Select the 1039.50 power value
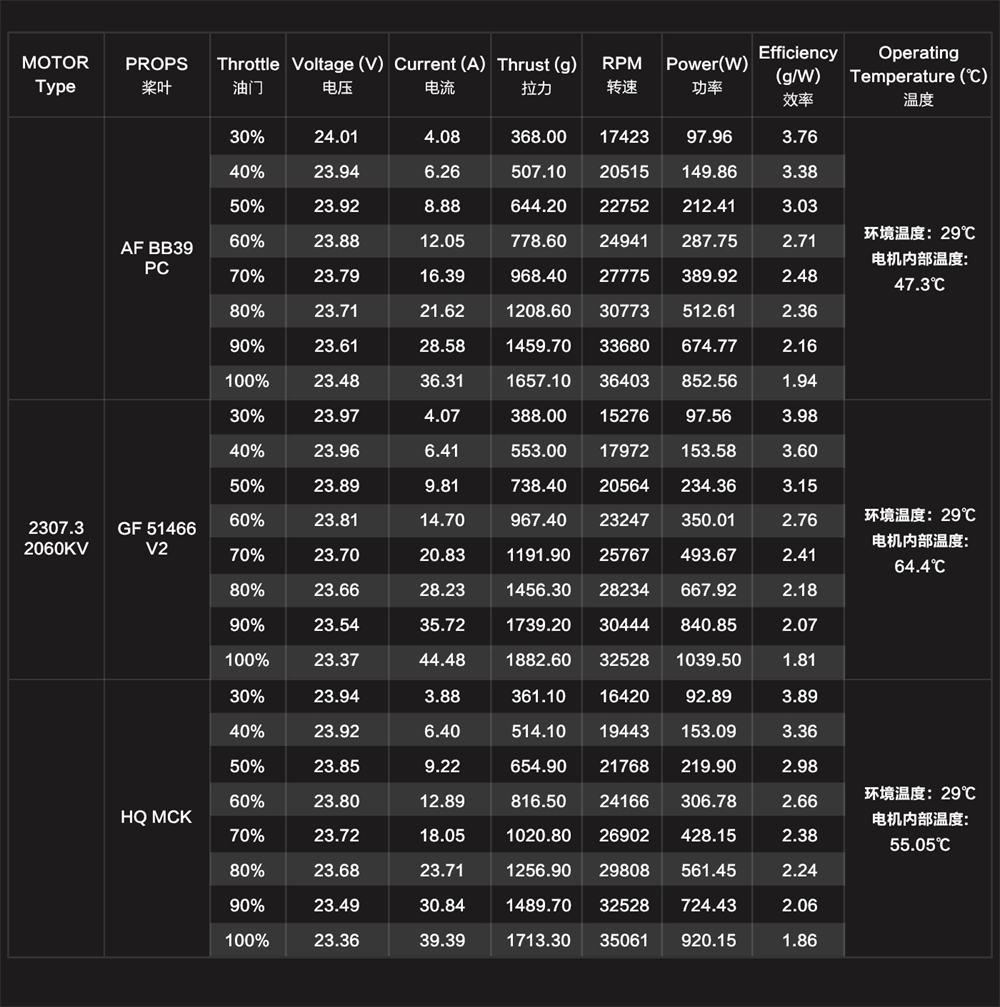This screenshot has height=1007, width=1000. coord(707,660)
